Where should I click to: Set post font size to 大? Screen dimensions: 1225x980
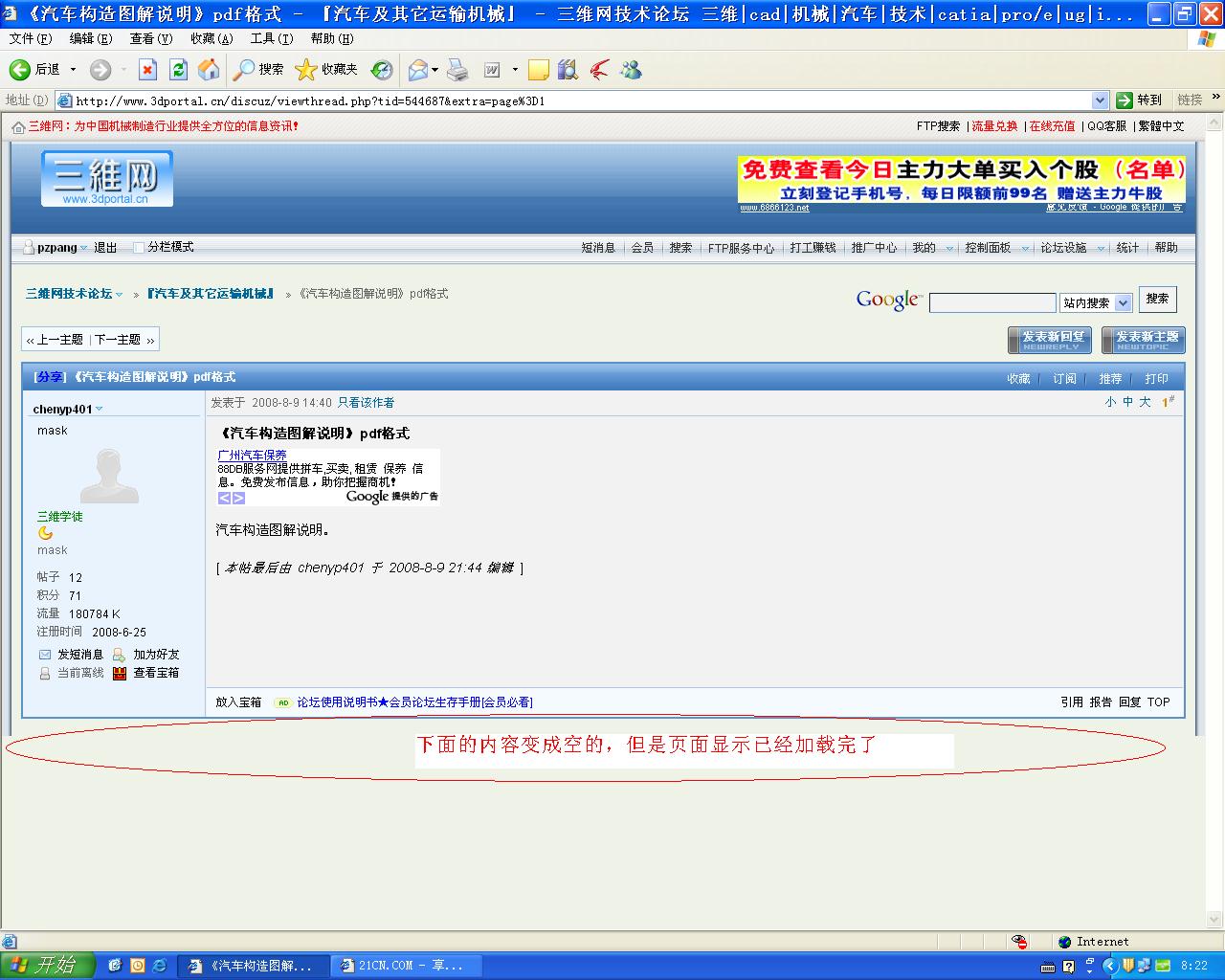click(1145, 403)
